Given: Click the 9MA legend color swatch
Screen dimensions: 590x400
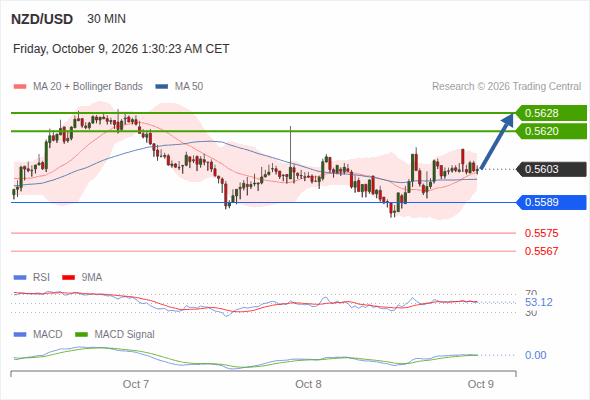Looking at the screenshot, I should coord(68,278).
